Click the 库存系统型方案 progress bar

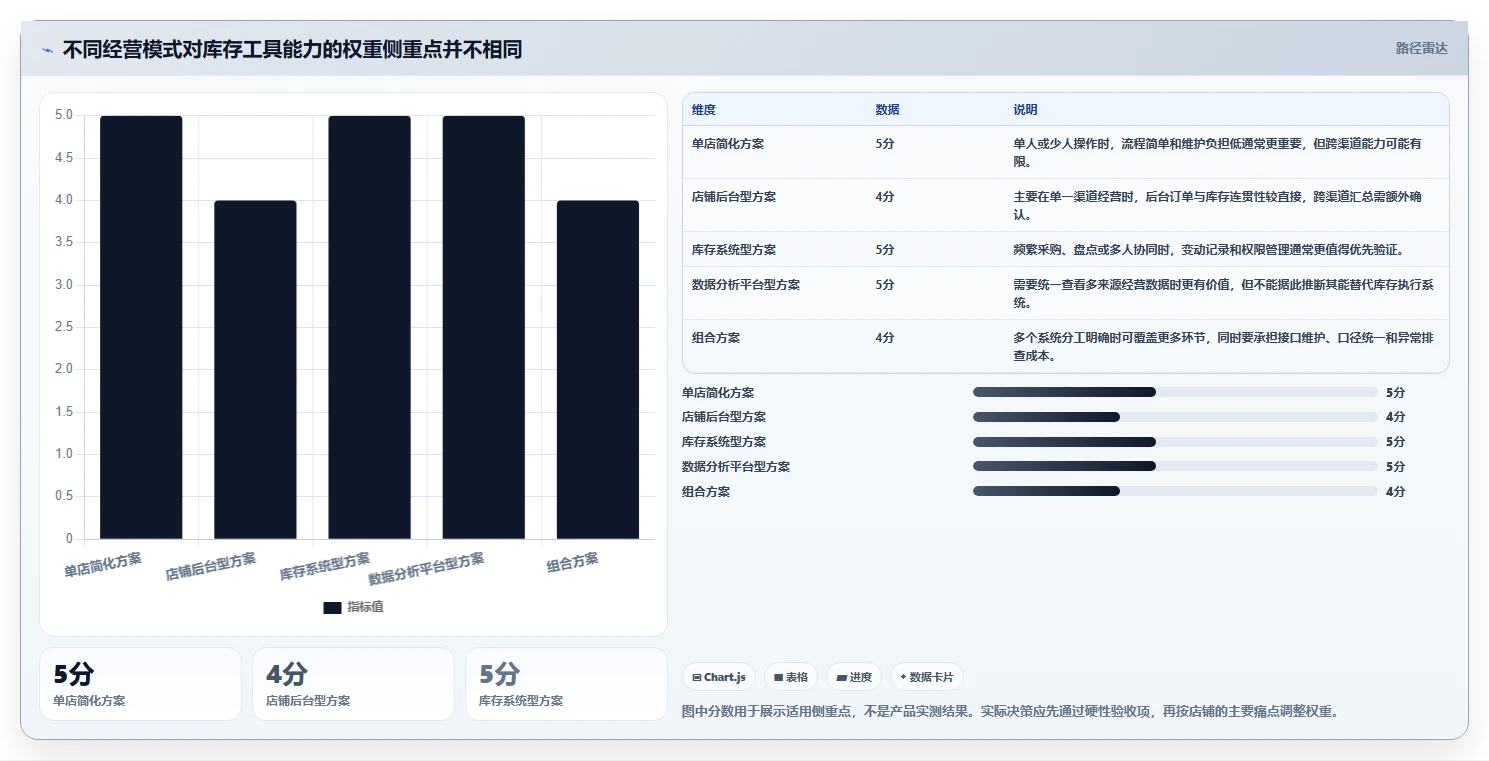point(1175,441)
